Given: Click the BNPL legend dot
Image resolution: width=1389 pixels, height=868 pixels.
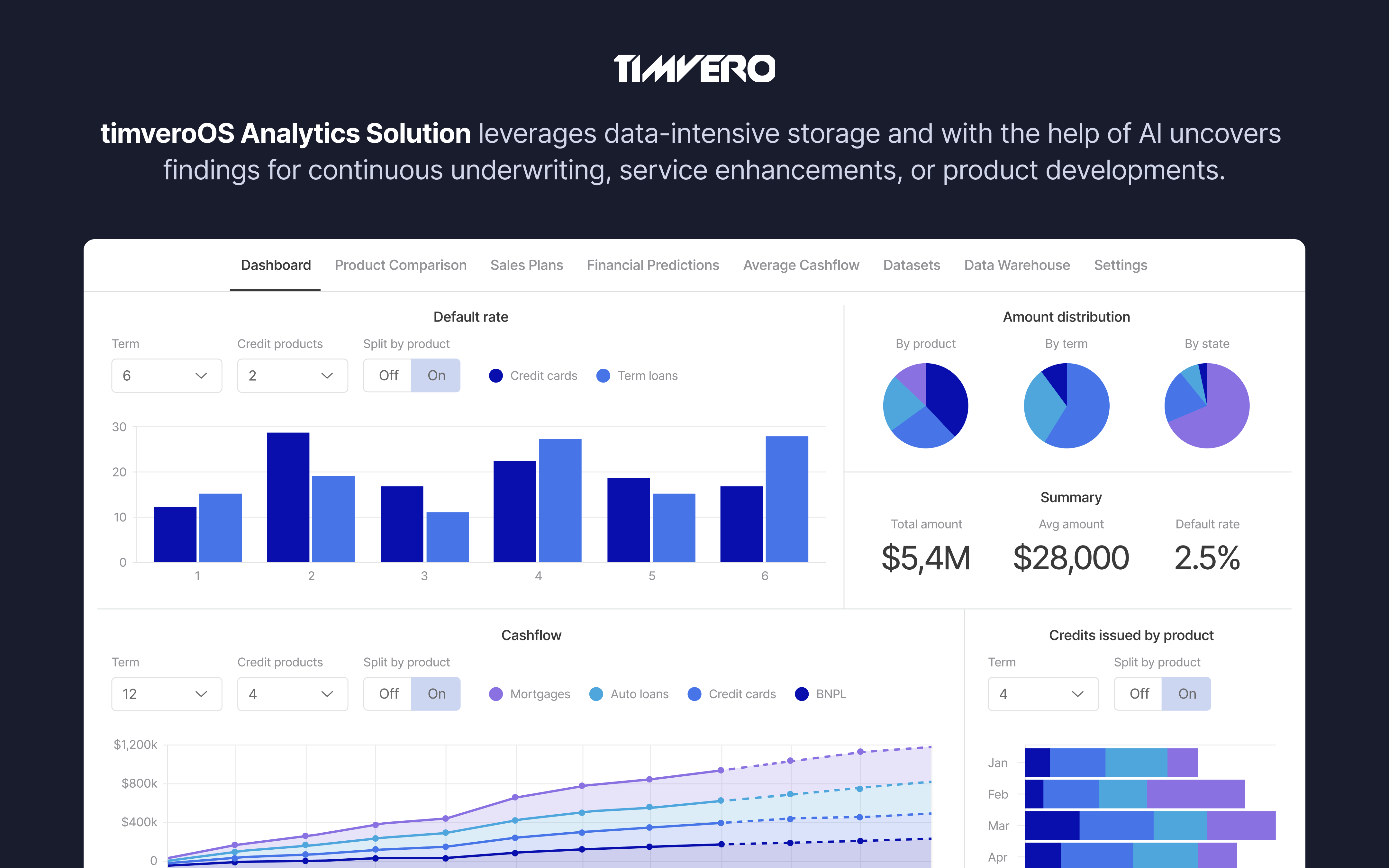Looking at the screenshot, I should coord(801,694).
